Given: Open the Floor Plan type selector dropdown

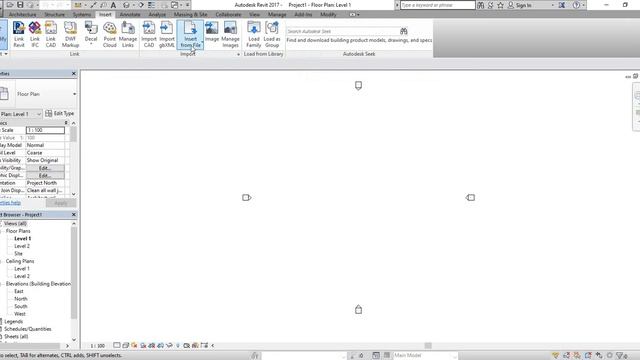Looking at the screenshot, I should coord(75,94).
